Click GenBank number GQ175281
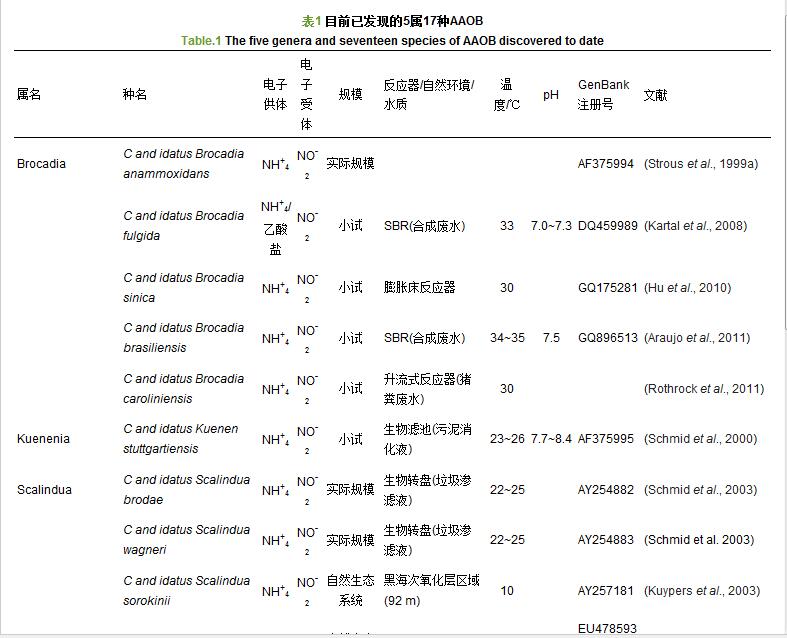The height and width of the screenshot is (638, 787). pos(606,288)
